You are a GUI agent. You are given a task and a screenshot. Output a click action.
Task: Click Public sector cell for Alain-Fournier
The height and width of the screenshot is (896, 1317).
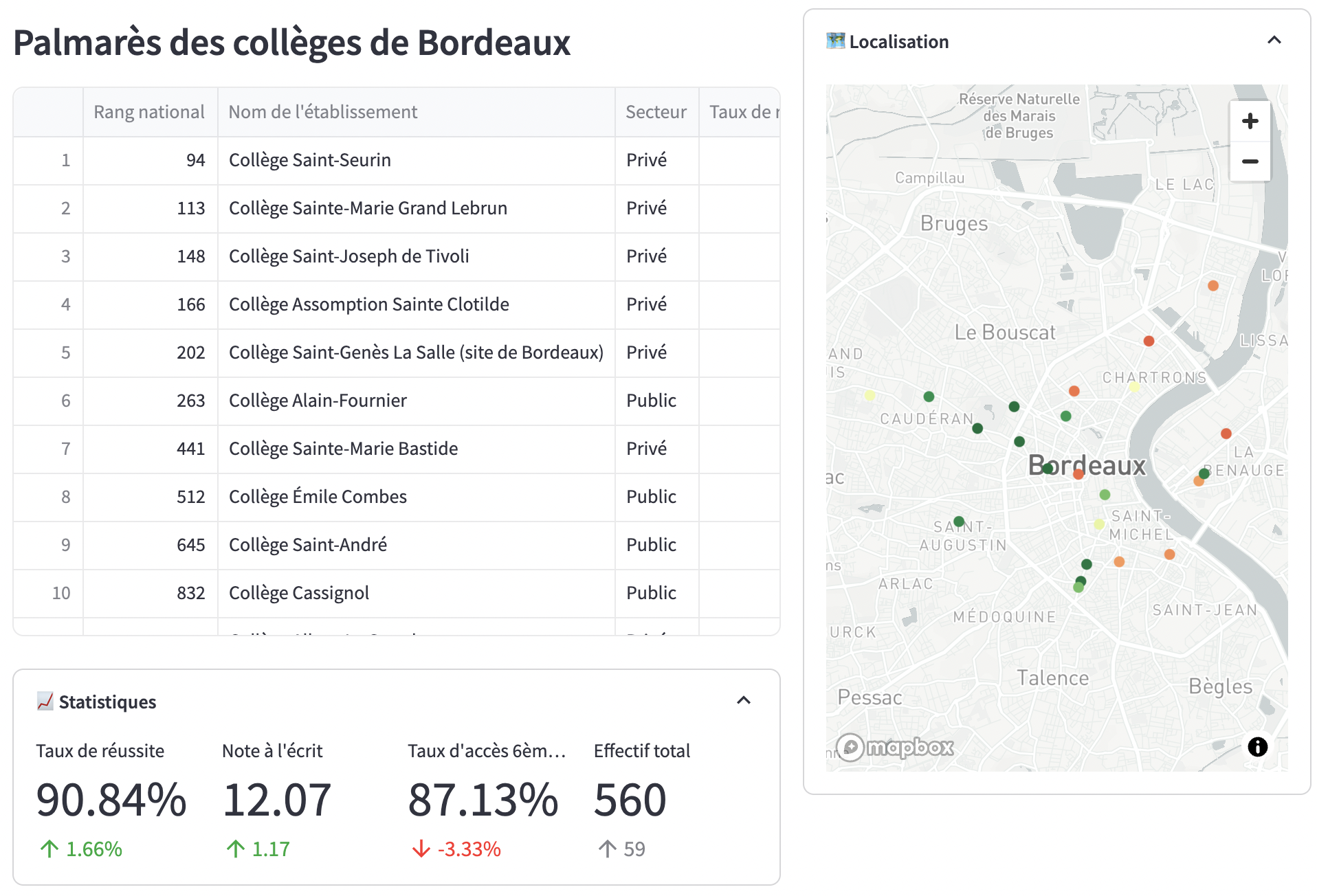click(x=656, y=401)
